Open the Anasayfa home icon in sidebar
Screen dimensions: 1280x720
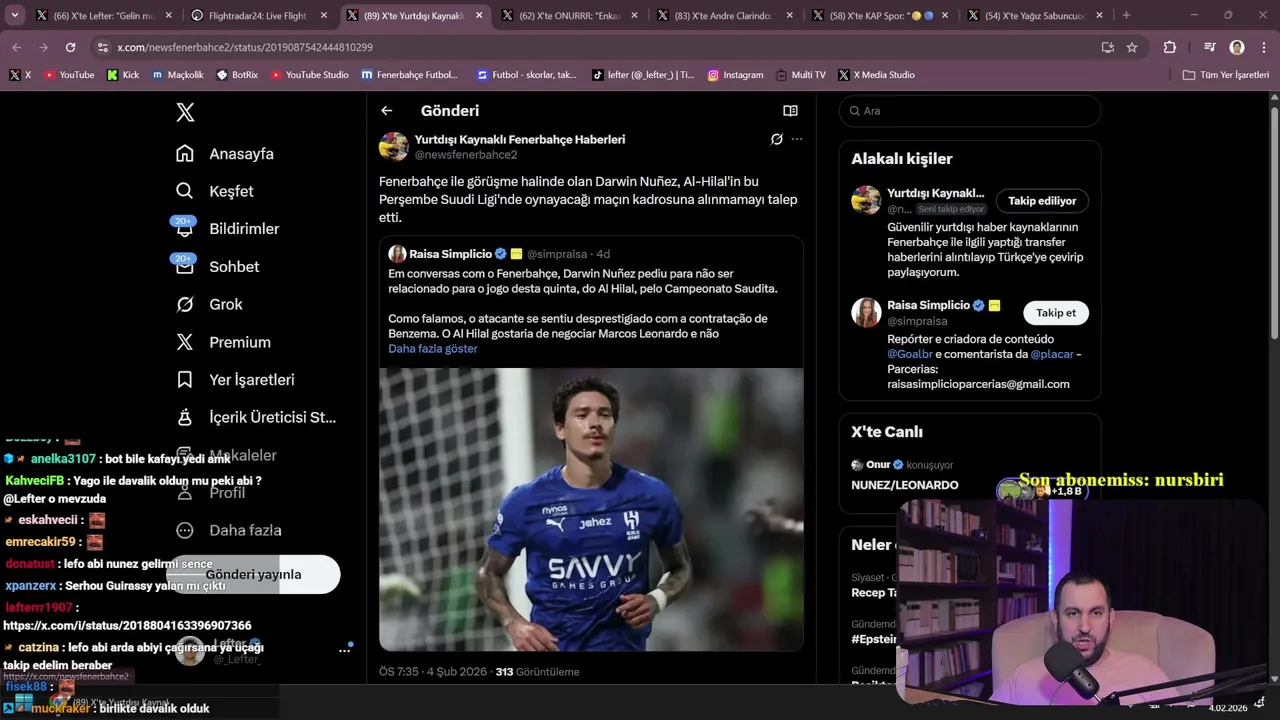185,153
